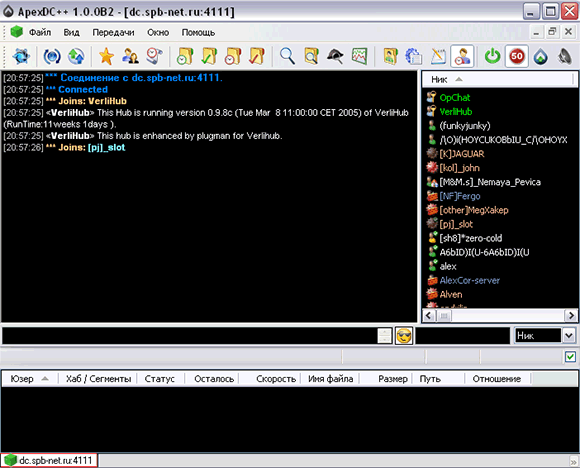The width and height of the screenshot is (580, 468).
Task: Open Search Spy hat icon
Action: 335,57
